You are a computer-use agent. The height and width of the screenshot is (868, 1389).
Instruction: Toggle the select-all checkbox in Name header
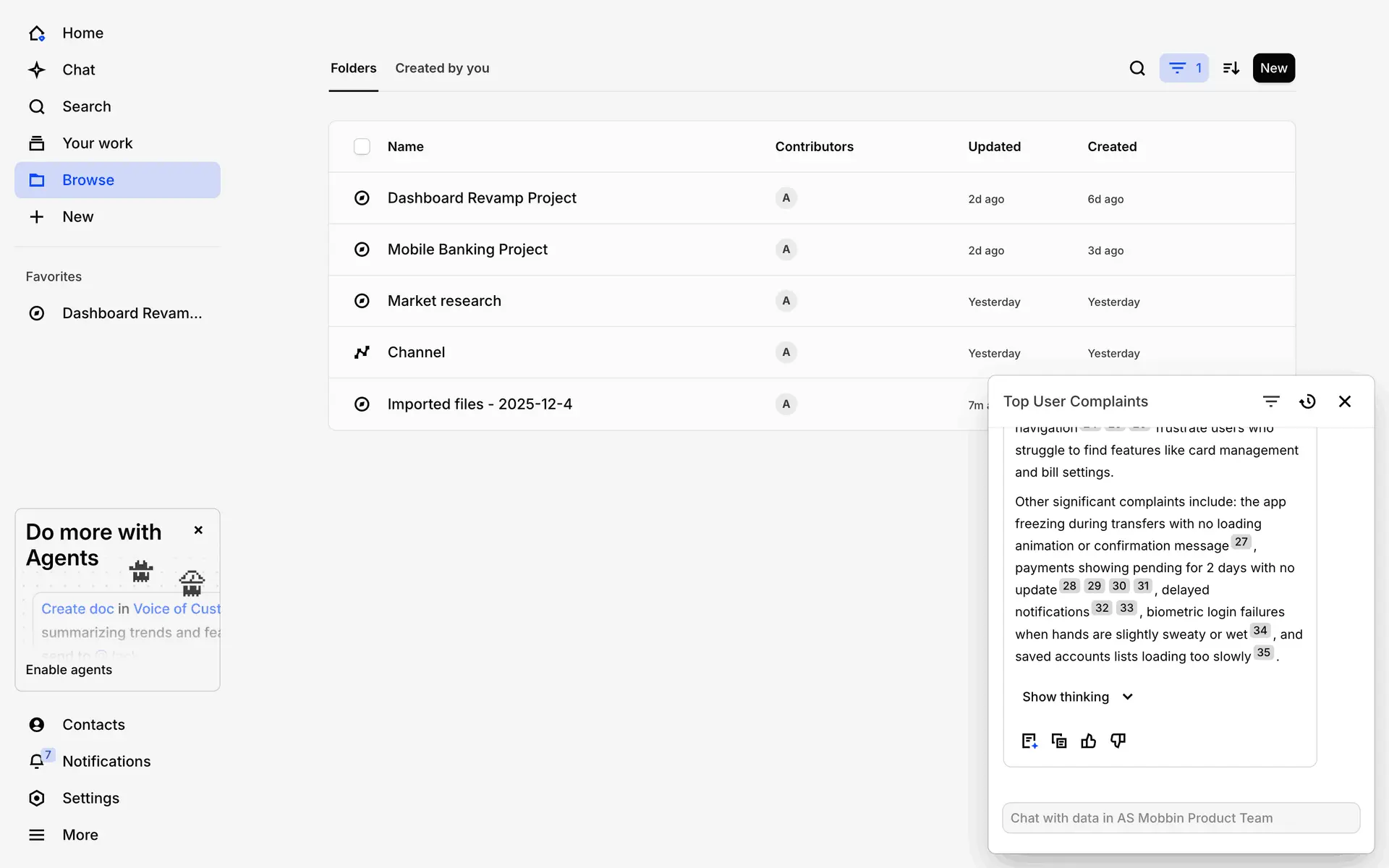pyautogui.click(x=362, y=147)
